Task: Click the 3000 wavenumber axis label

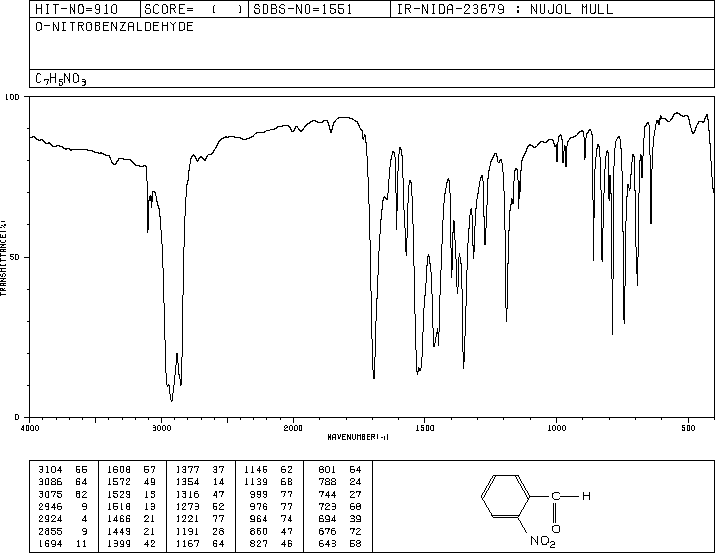Action: coord(161,428)
